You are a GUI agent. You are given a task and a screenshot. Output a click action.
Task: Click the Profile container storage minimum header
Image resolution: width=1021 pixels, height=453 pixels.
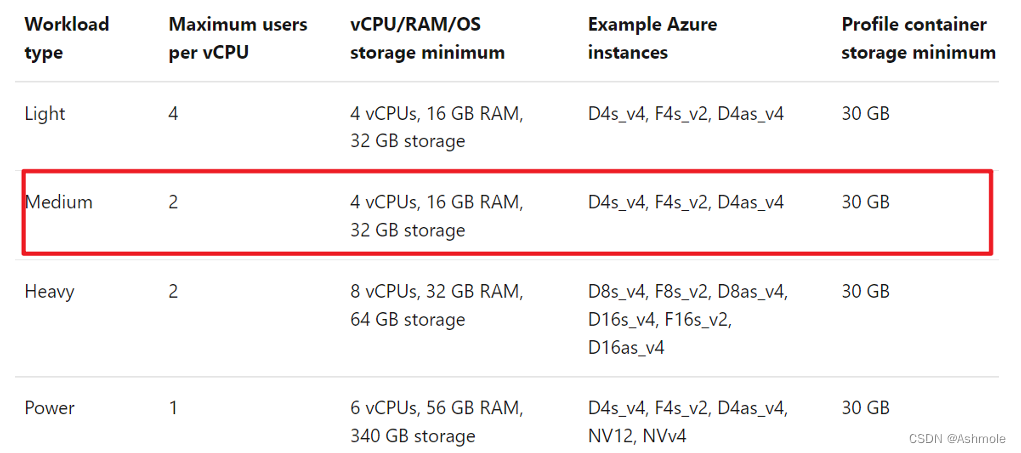pos(917,37)
